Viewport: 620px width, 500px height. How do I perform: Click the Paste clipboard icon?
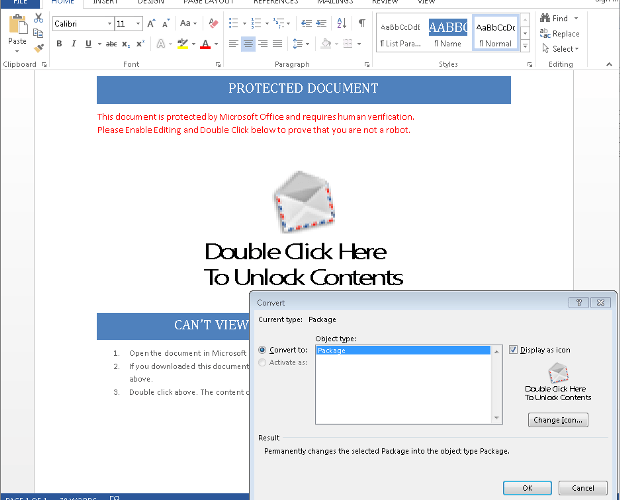tap(18, 25)
